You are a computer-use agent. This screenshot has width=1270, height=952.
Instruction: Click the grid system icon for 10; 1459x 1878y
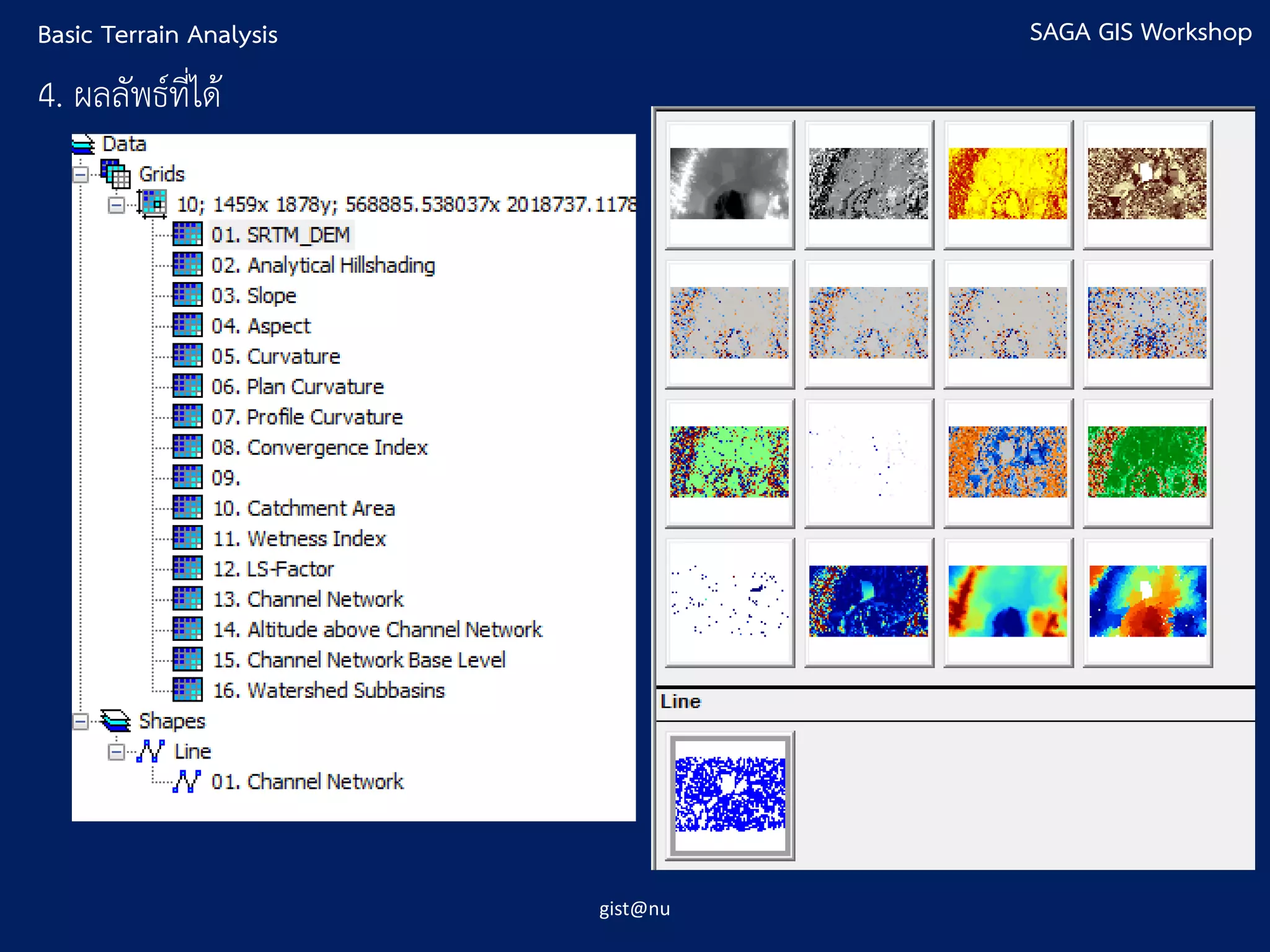coord(153,204)
